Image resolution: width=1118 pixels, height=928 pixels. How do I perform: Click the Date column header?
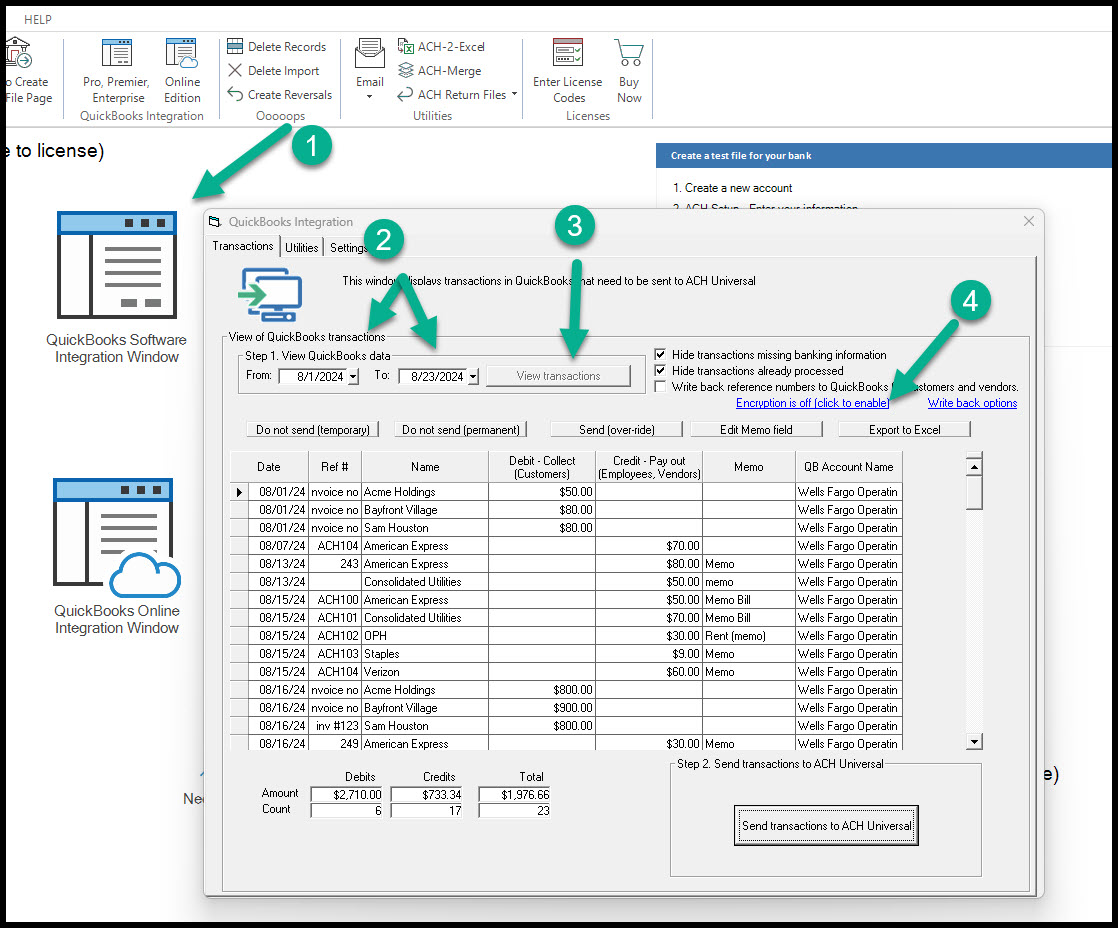tap(269, 467)
